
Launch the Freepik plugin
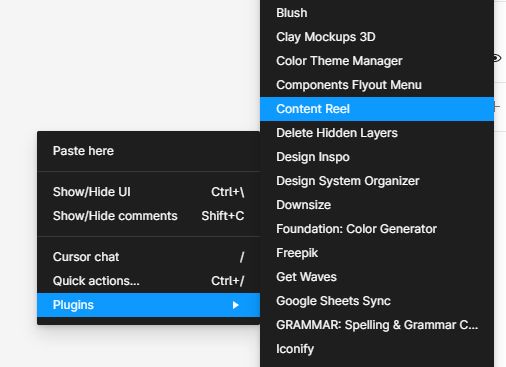[x=377, y=253]
